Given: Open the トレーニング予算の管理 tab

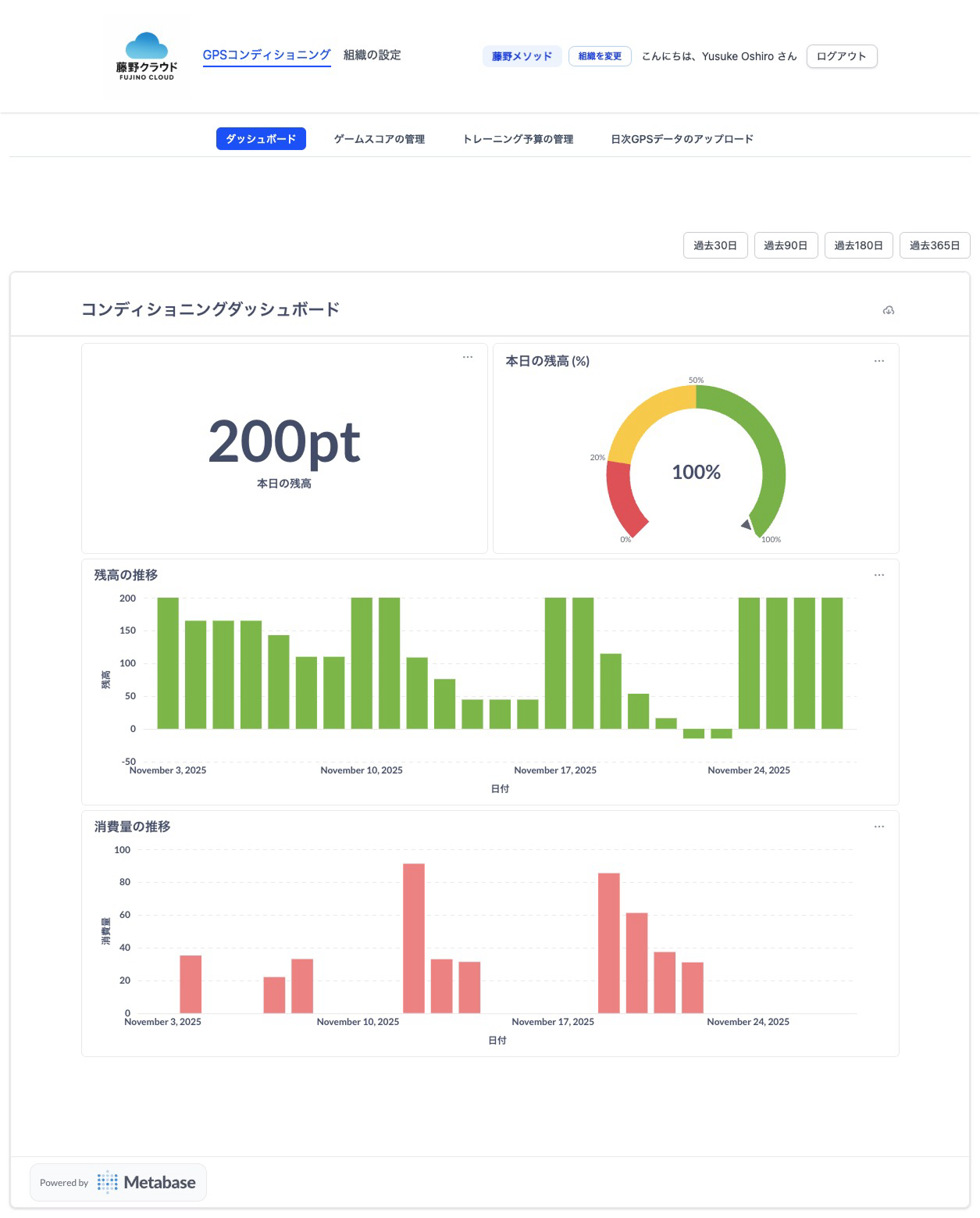Looking at the screenshot, I should tap(519, 138).
